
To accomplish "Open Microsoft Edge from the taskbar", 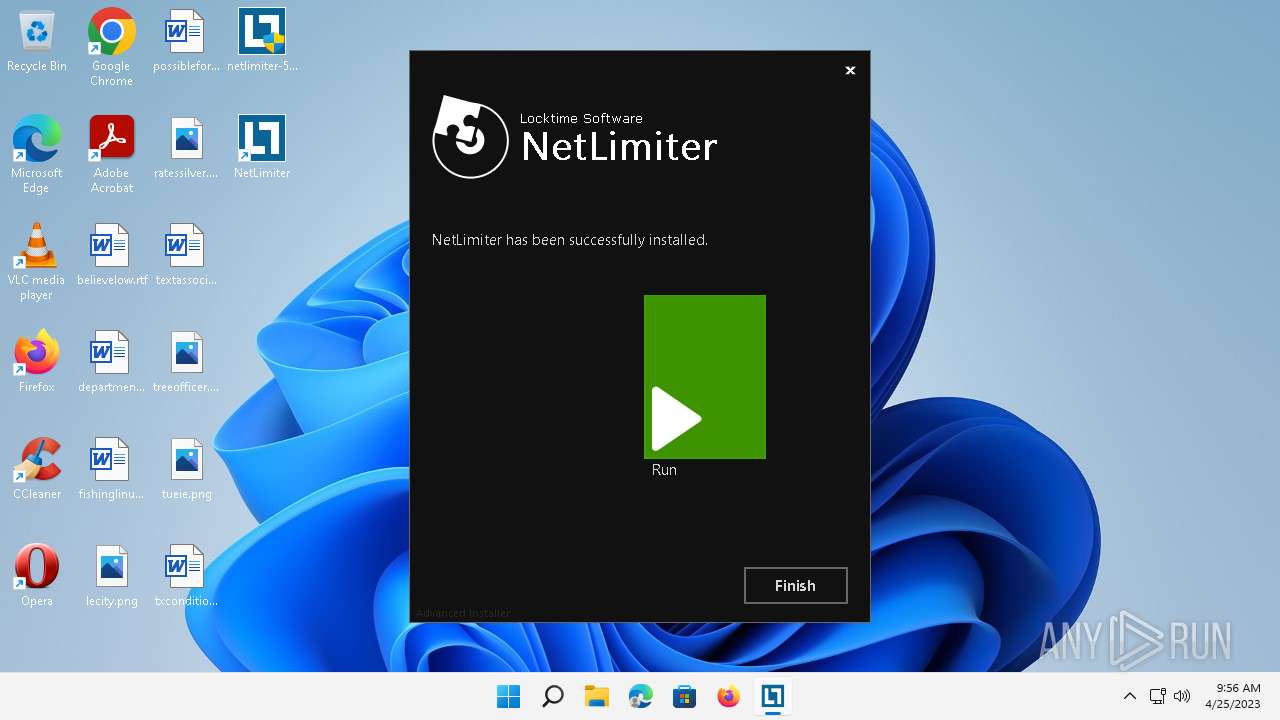I will [640, 696].
